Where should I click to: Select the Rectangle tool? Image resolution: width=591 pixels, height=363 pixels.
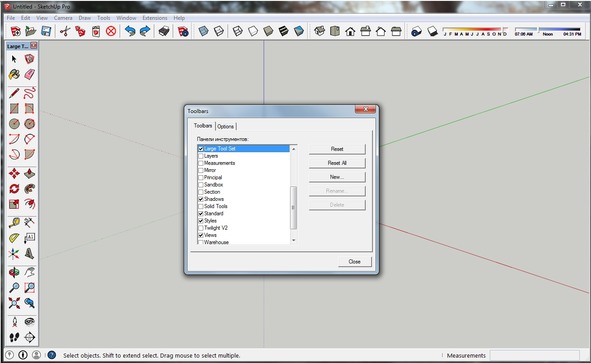(x=14, y=109)
